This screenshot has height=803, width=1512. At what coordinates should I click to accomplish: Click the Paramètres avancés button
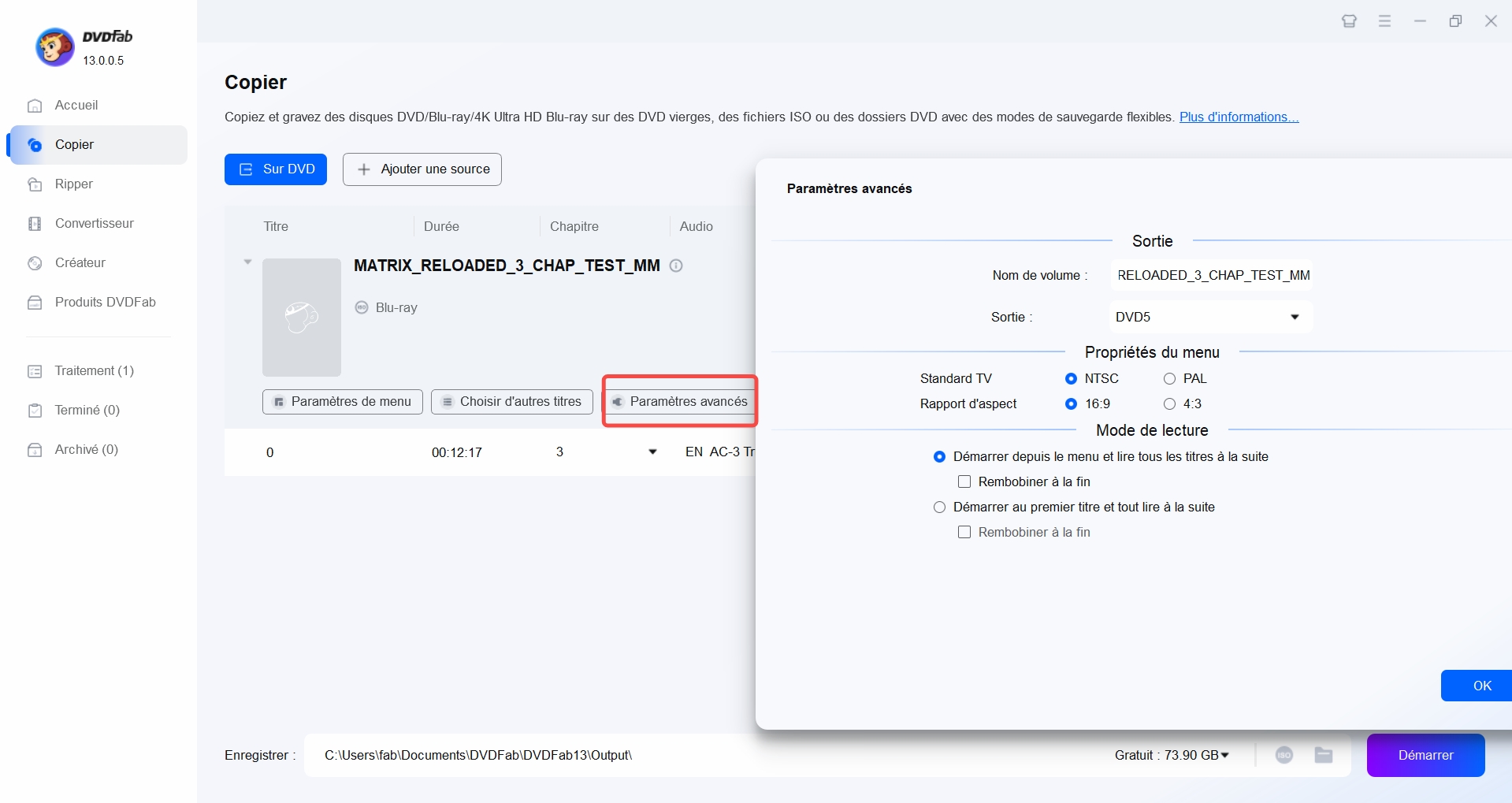click(x=680, y=402)
